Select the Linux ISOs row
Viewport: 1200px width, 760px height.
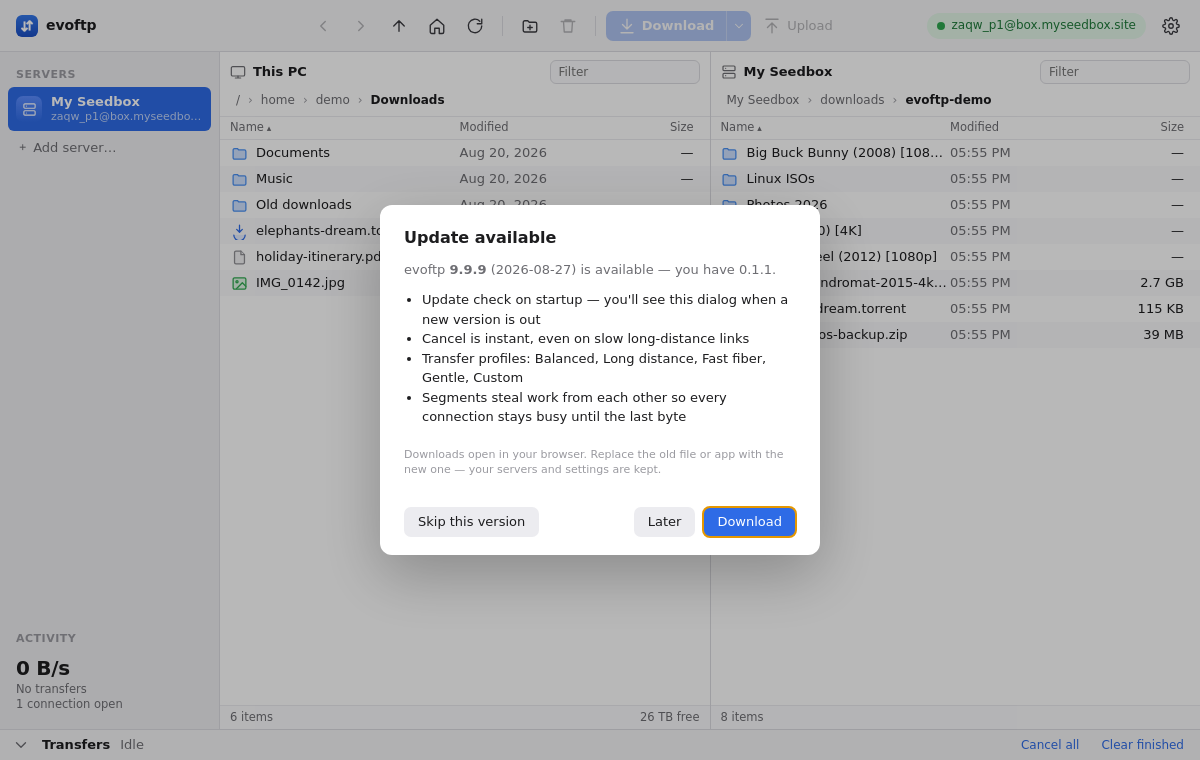coord(955,179)
